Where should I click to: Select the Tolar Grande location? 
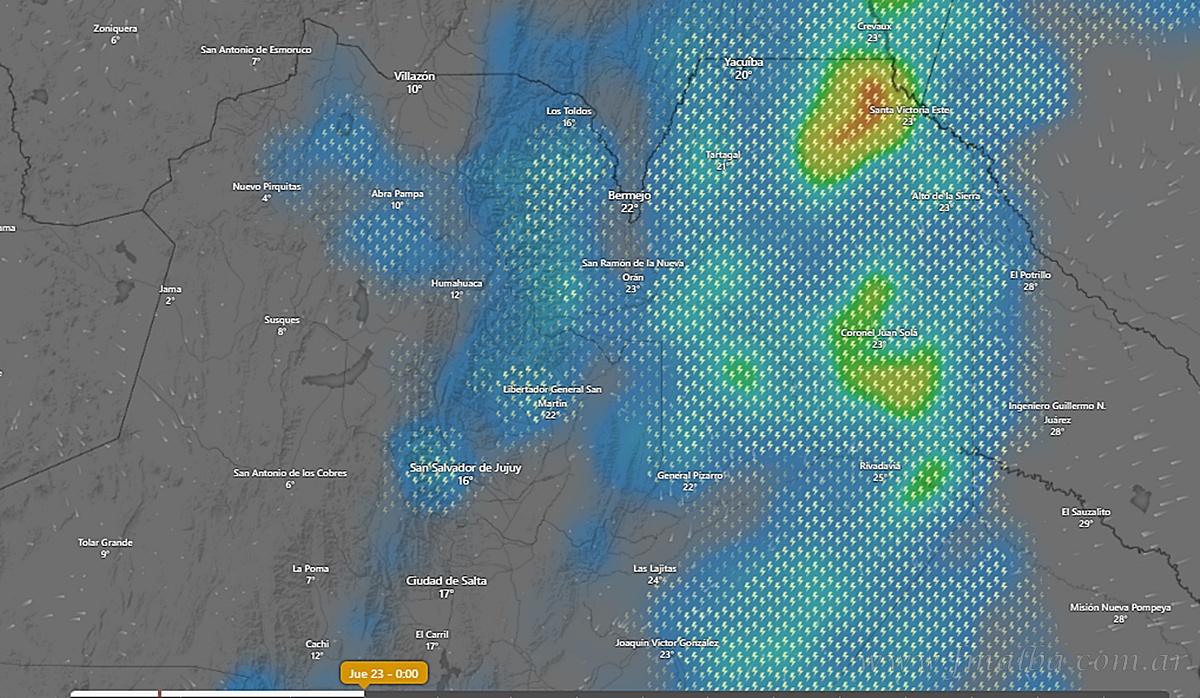pos(105,543)
